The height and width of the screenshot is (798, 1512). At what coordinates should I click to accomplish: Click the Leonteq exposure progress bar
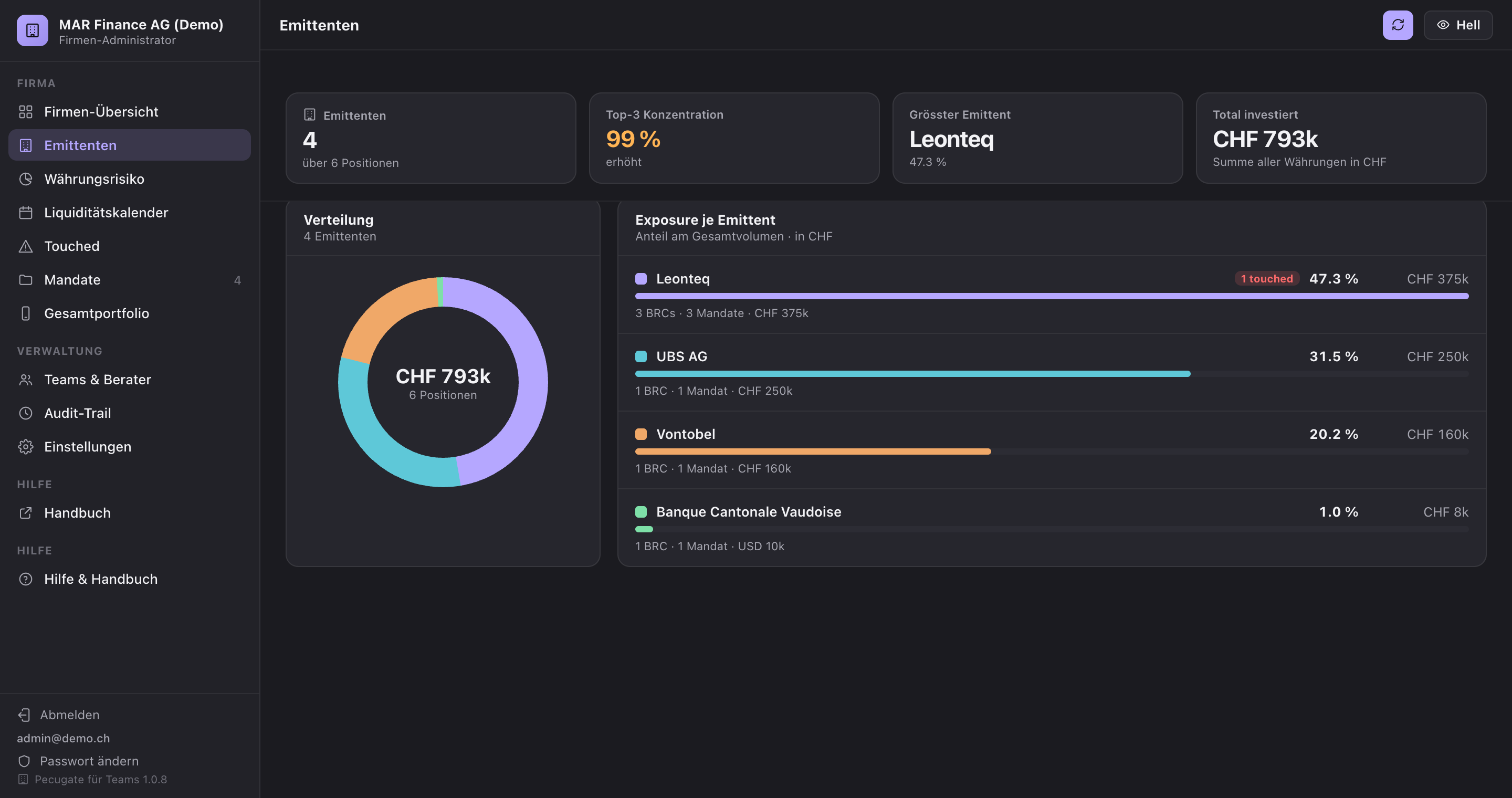1052,296
